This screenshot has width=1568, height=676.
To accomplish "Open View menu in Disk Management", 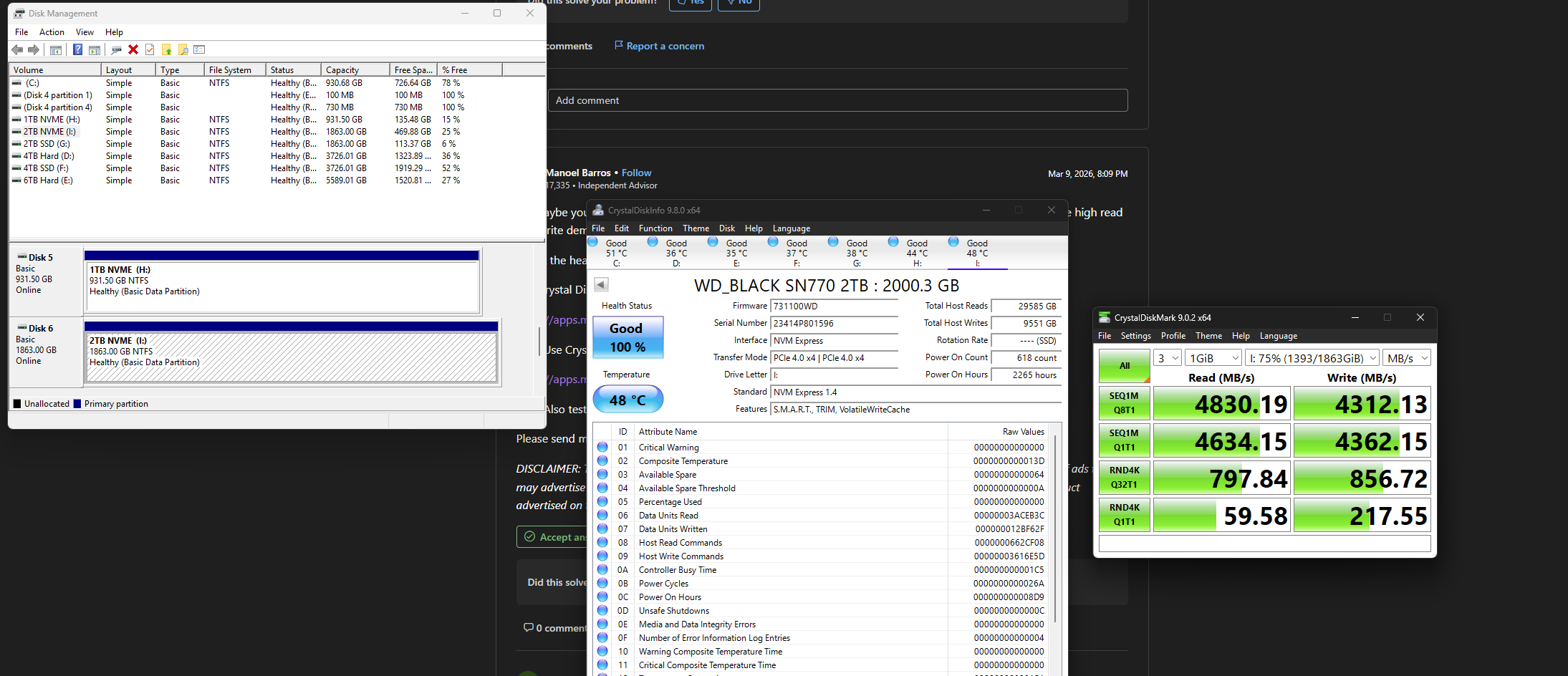I will coord(85,32).
